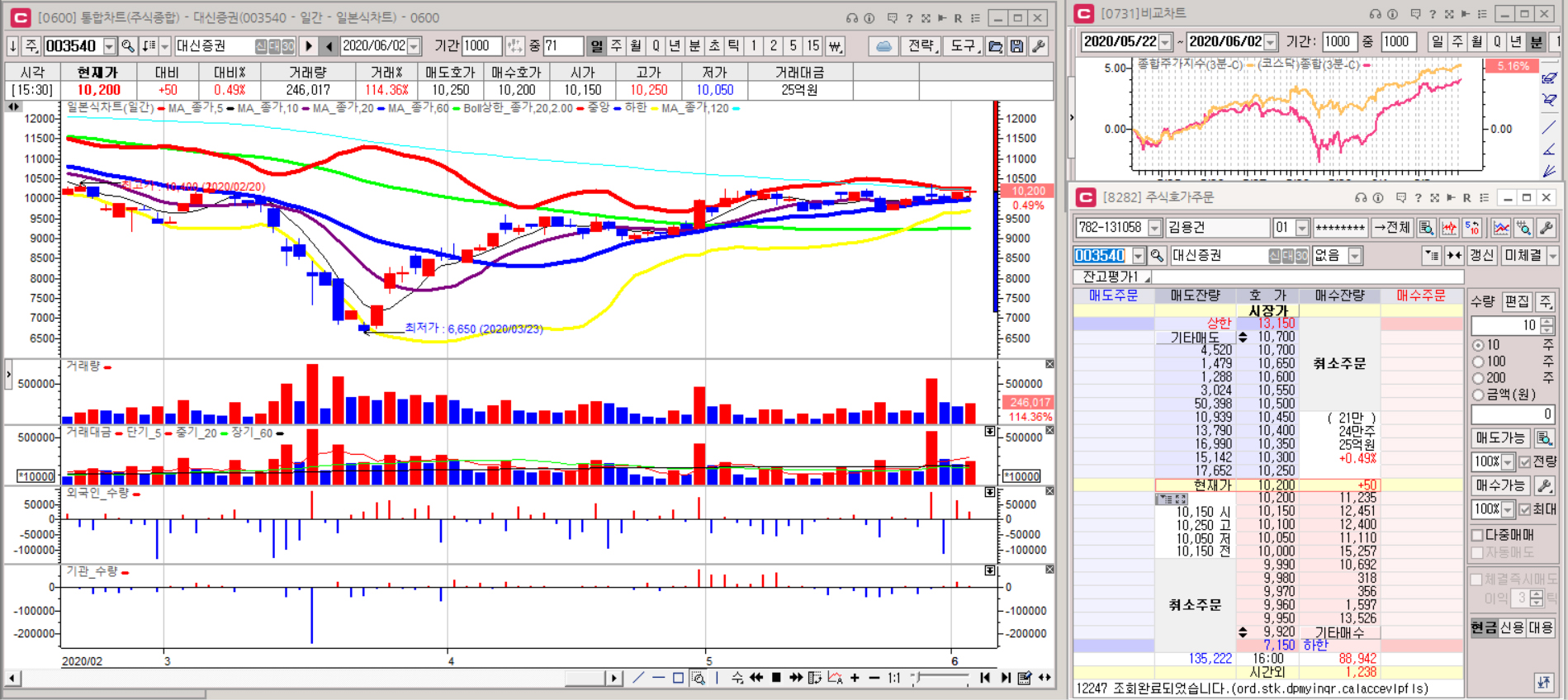Select the diagonal trend line drawing tool
This screenshot has width=1568, height=700.
(x=638, y=678)
